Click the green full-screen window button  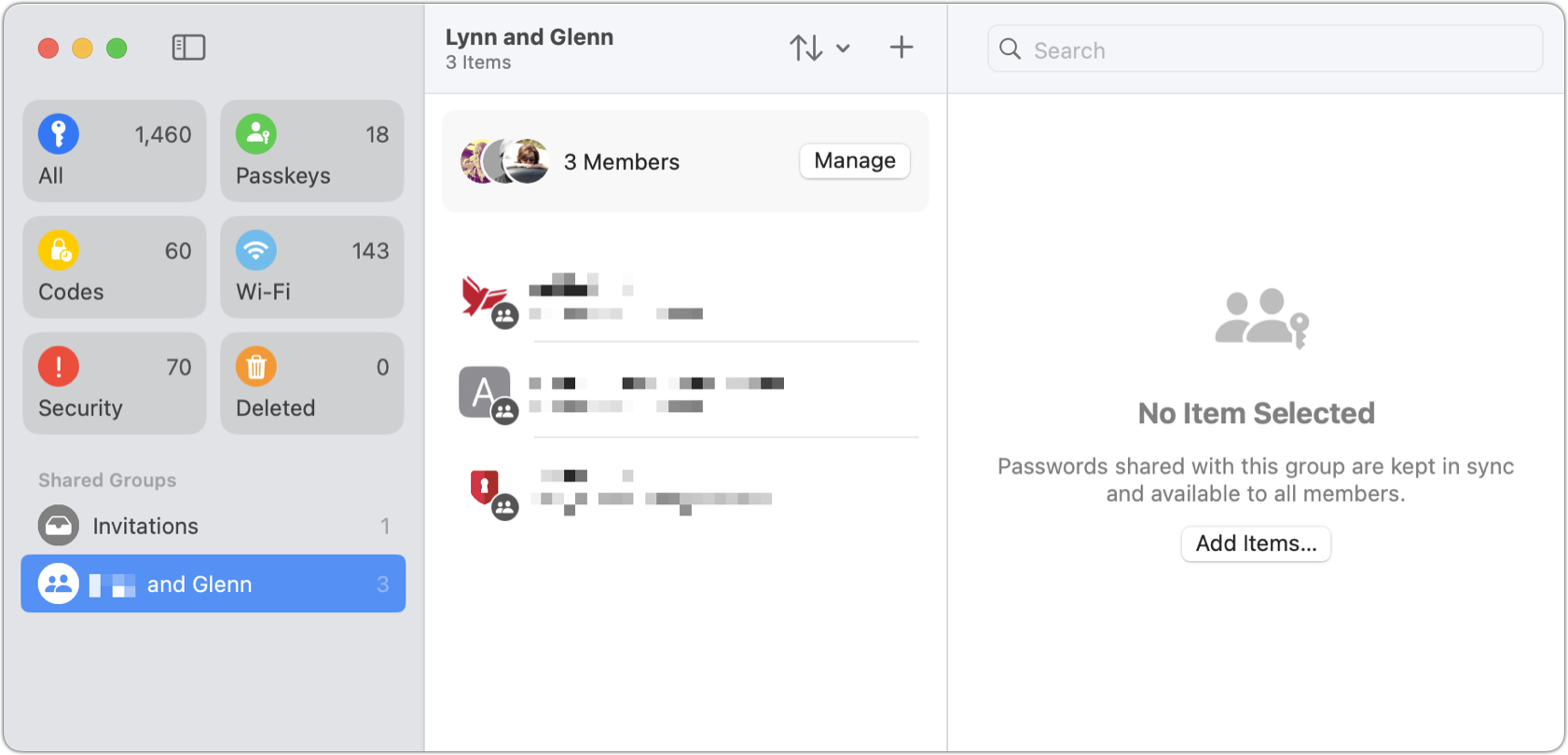pos(117,48)
